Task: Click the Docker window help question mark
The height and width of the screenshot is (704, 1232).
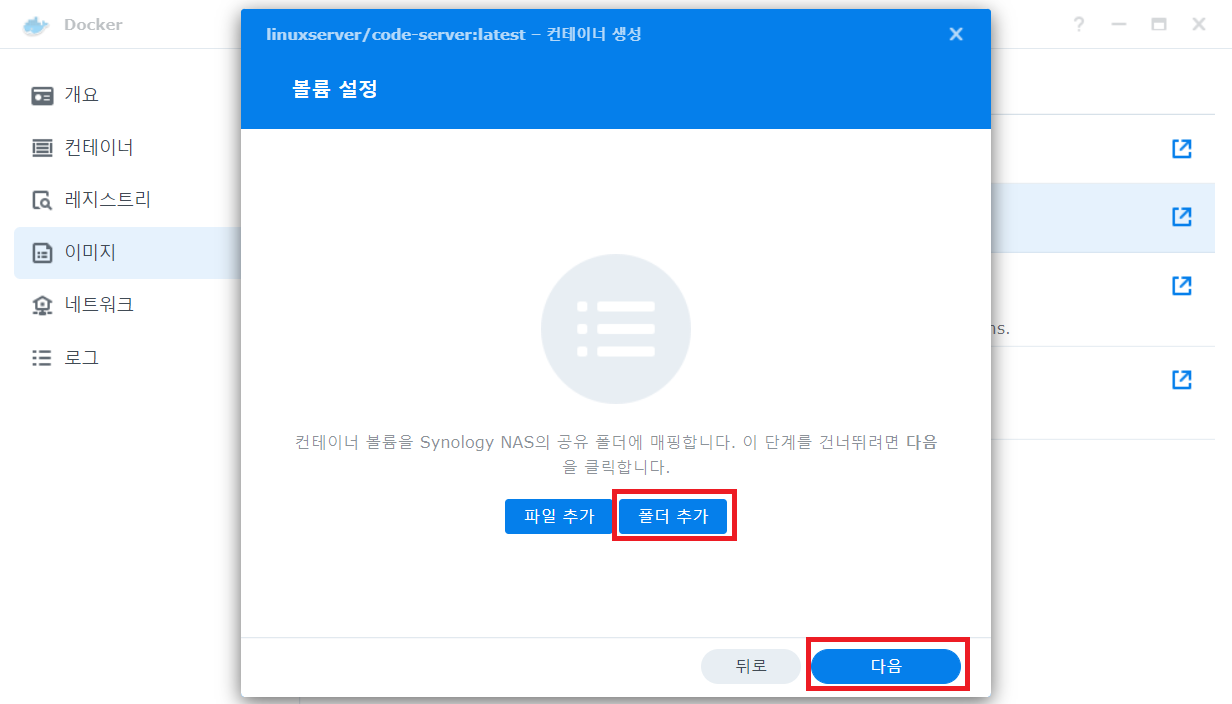Action: (x=1079, y=24)
